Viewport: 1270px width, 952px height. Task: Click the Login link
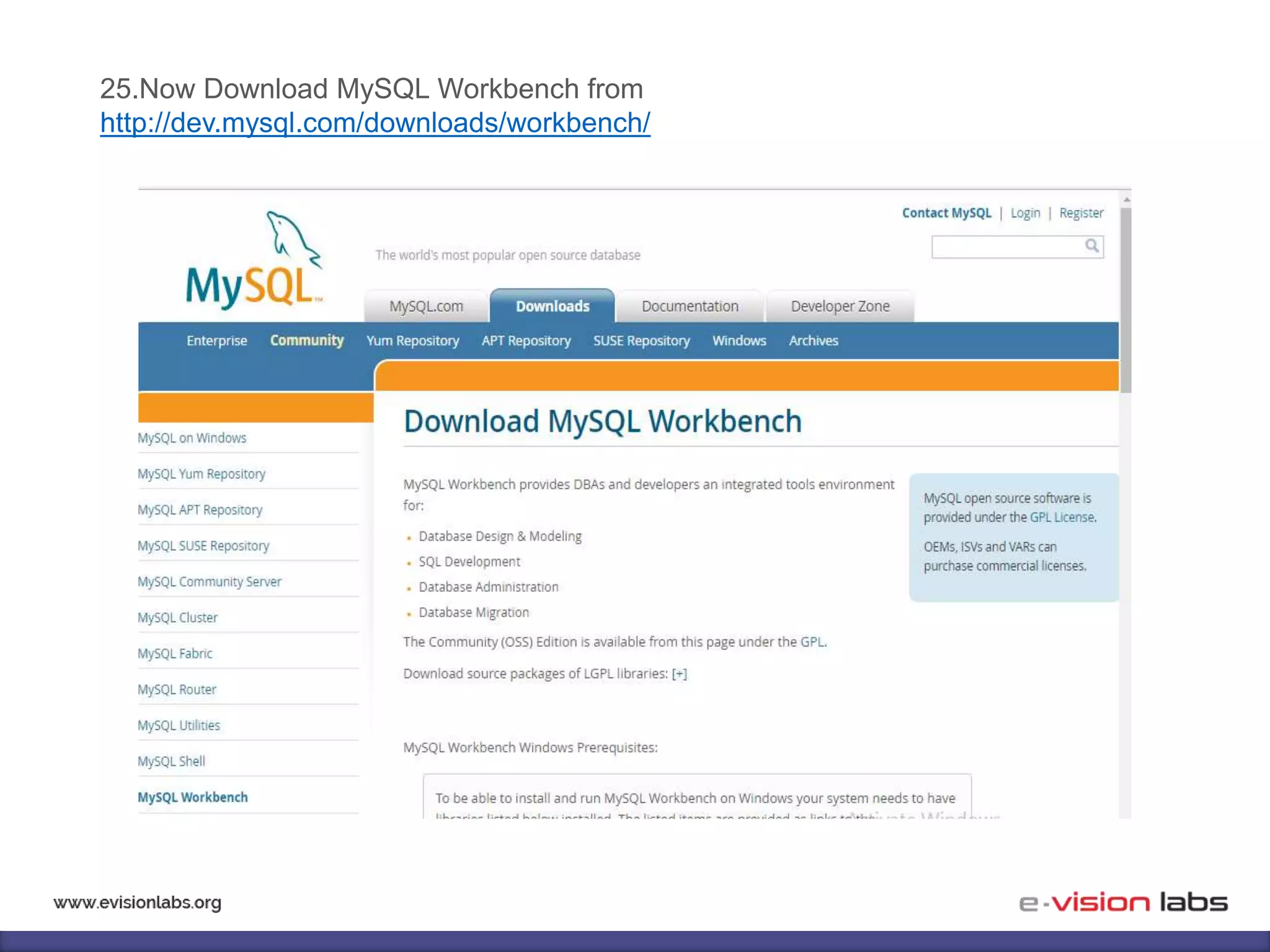tap(1025, 213)
